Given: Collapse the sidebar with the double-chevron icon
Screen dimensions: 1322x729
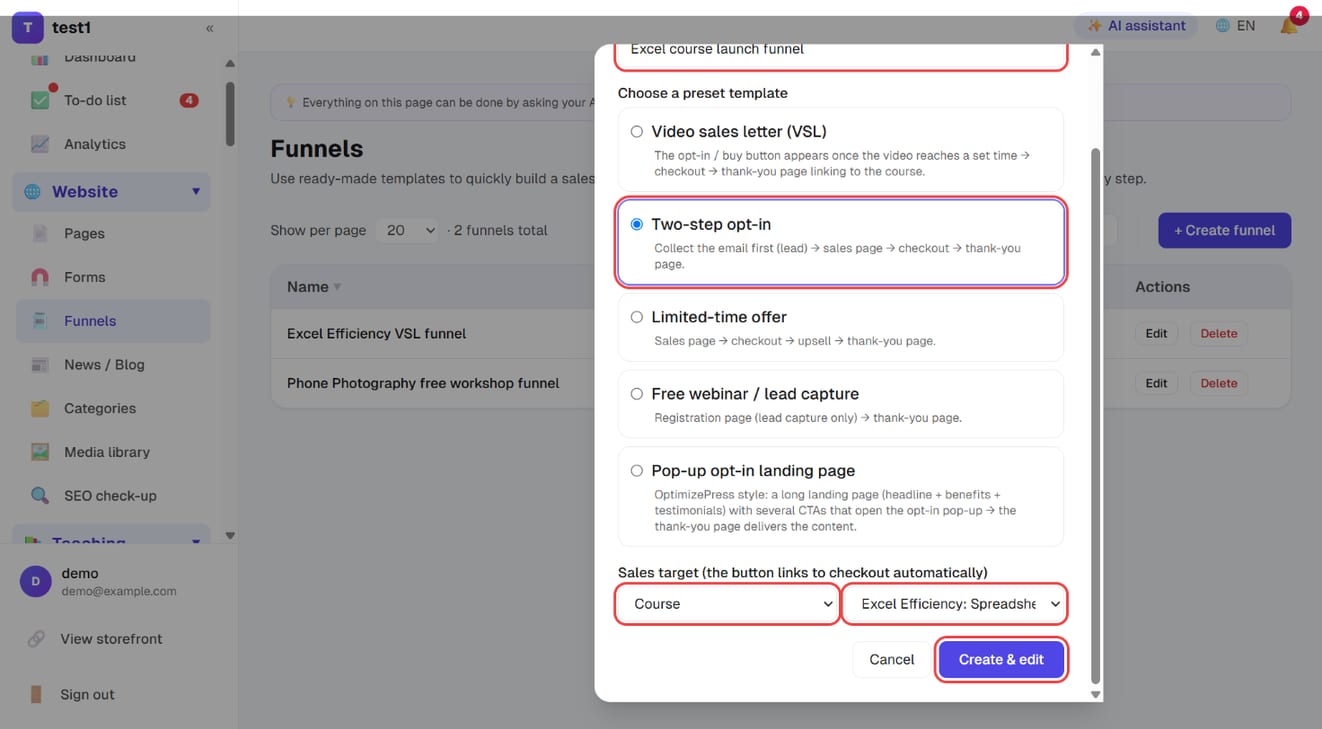Looking at the screenshot, I should tap(210, 28).
